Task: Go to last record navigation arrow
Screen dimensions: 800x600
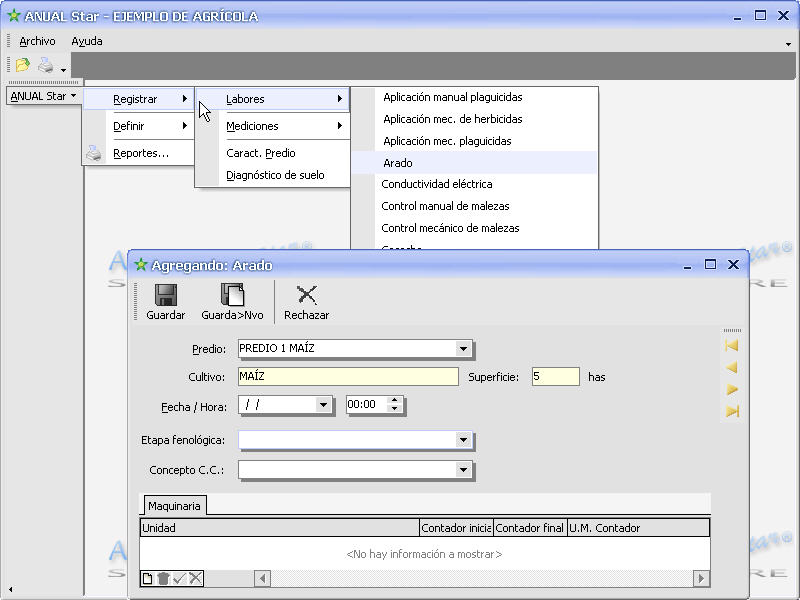Action: tap(732, 411)
